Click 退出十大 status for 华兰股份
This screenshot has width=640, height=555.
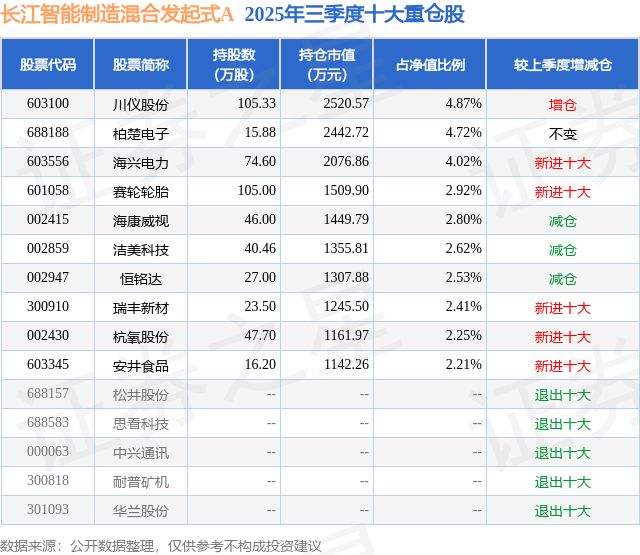point(562,511)
